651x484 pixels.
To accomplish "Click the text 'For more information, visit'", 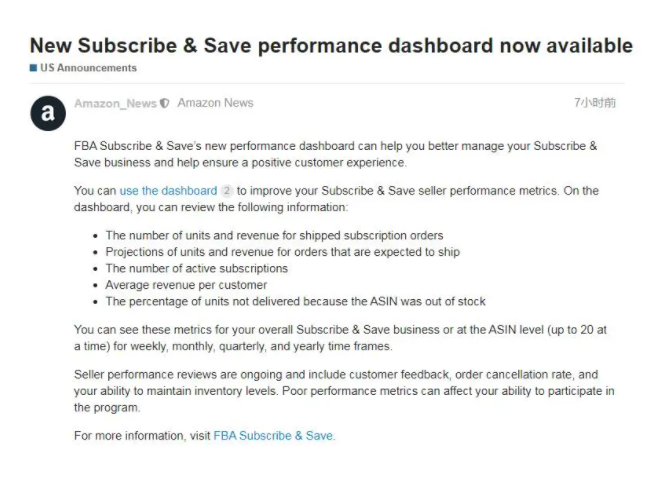I will click(x=142, y=435).
